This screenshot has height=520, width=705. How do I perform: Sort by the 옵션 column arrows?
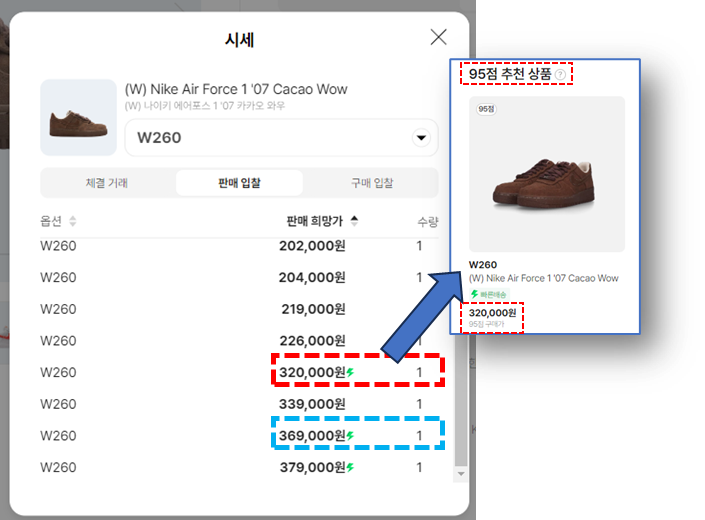[x=72, y=221]
